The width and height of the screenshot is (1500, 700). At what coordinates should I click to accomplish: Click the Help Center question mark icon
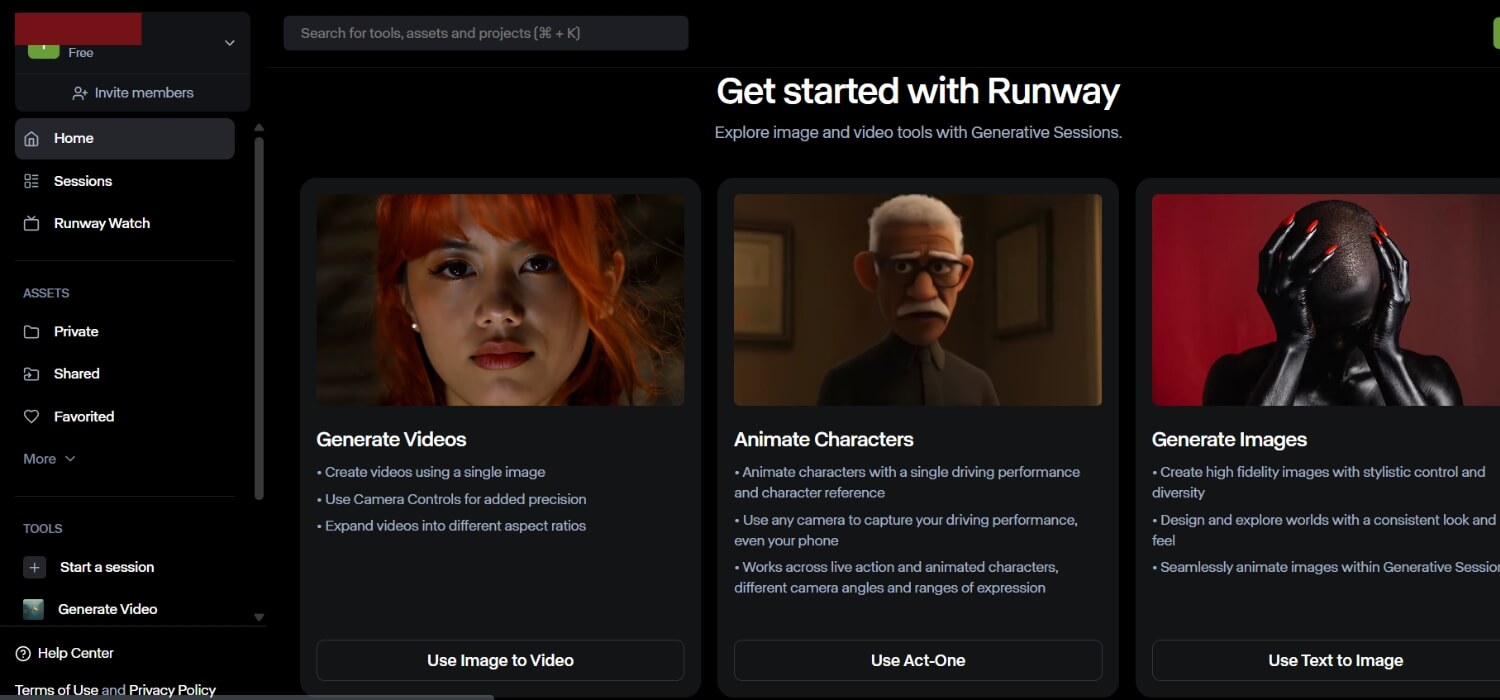click(23, 653)
